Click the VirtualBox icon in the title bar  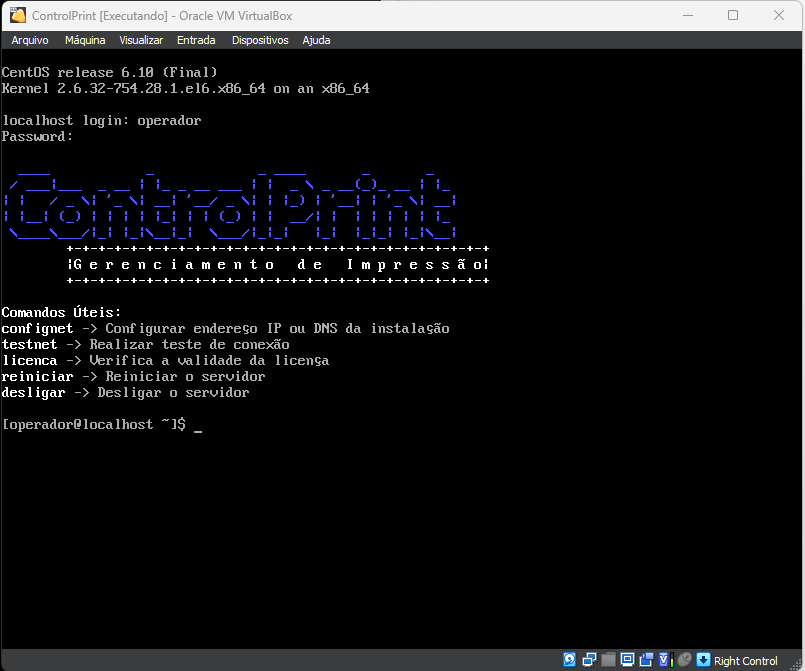[x=18, y=15]
